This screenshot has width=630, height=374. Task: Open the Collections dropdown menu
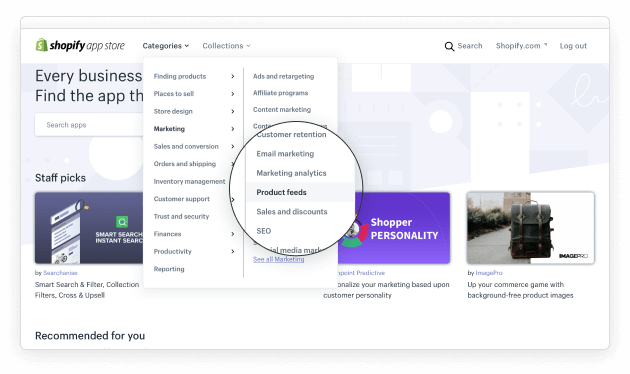click(x=226, y=46)
